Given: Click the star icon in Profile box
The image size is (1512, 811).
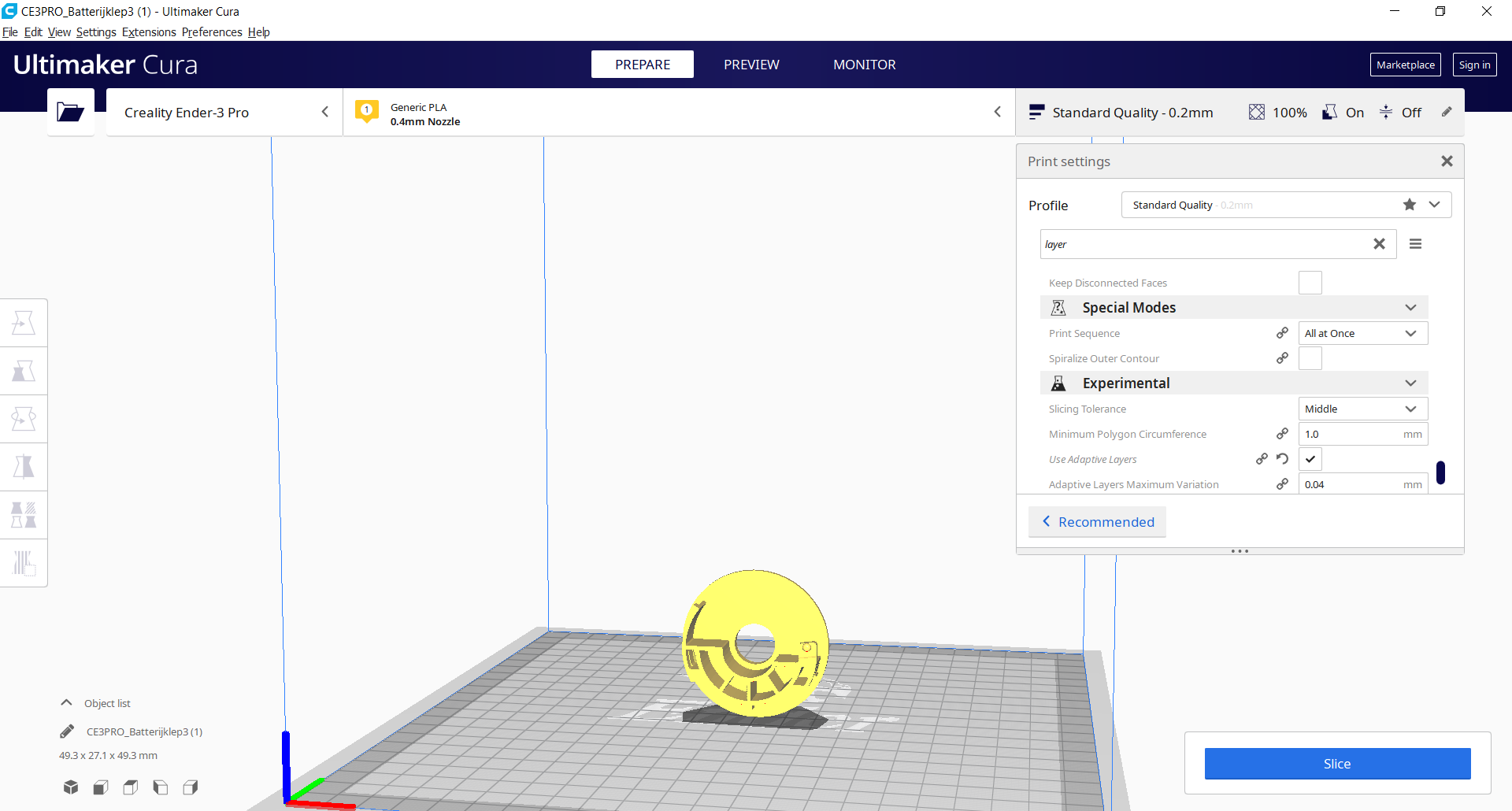Looking at the screenshot, I should (1410, 205).
